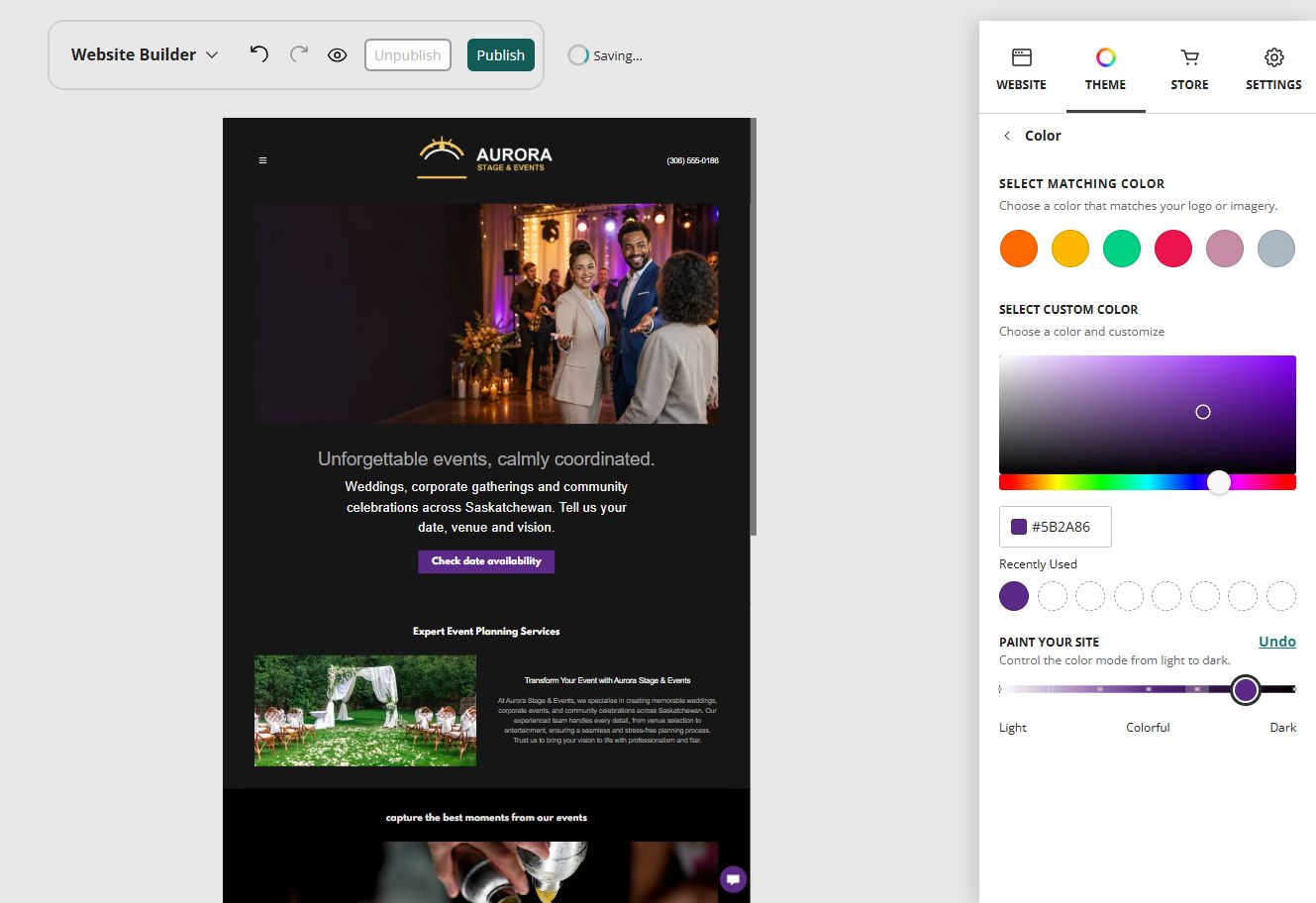
Task: Click the Settings gear icon
Action: point(1274,57)
